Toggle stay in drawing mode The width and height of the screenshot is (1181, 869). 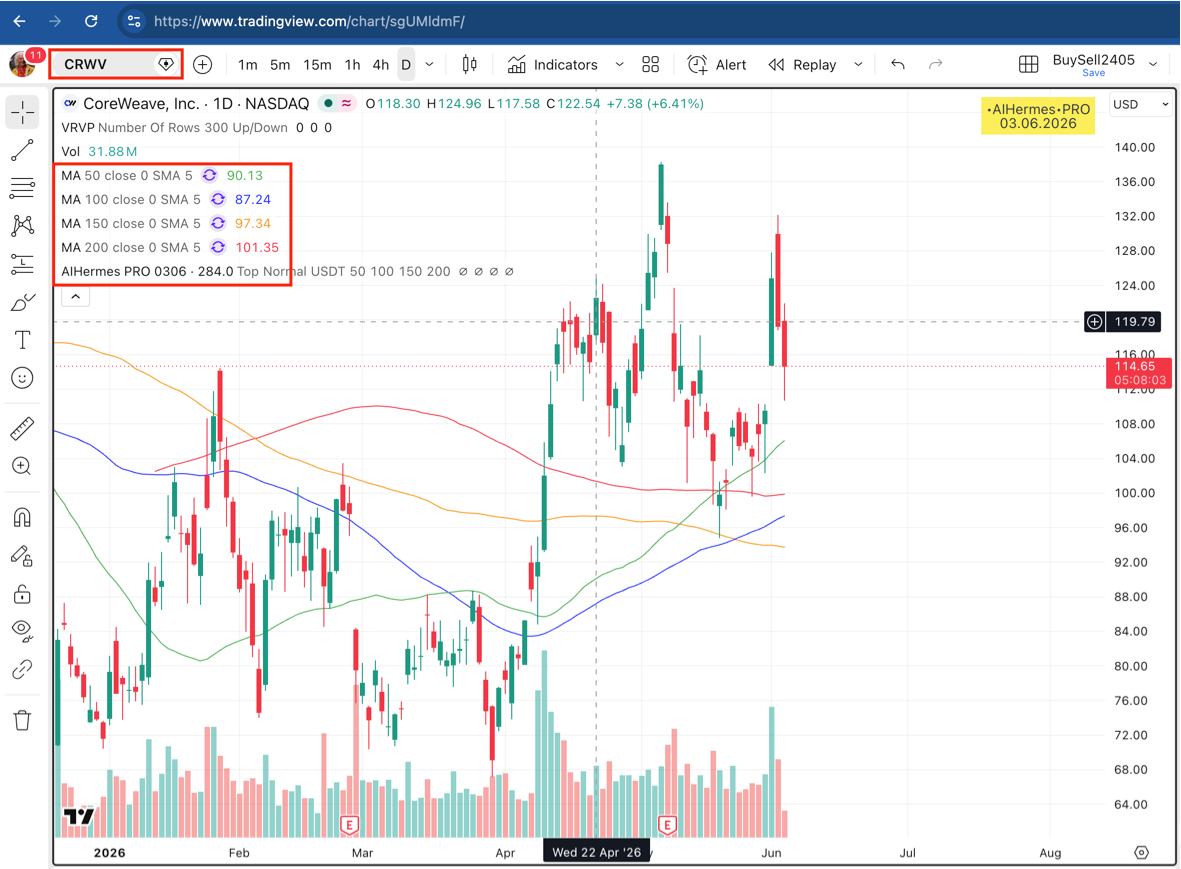coord(22,556)
